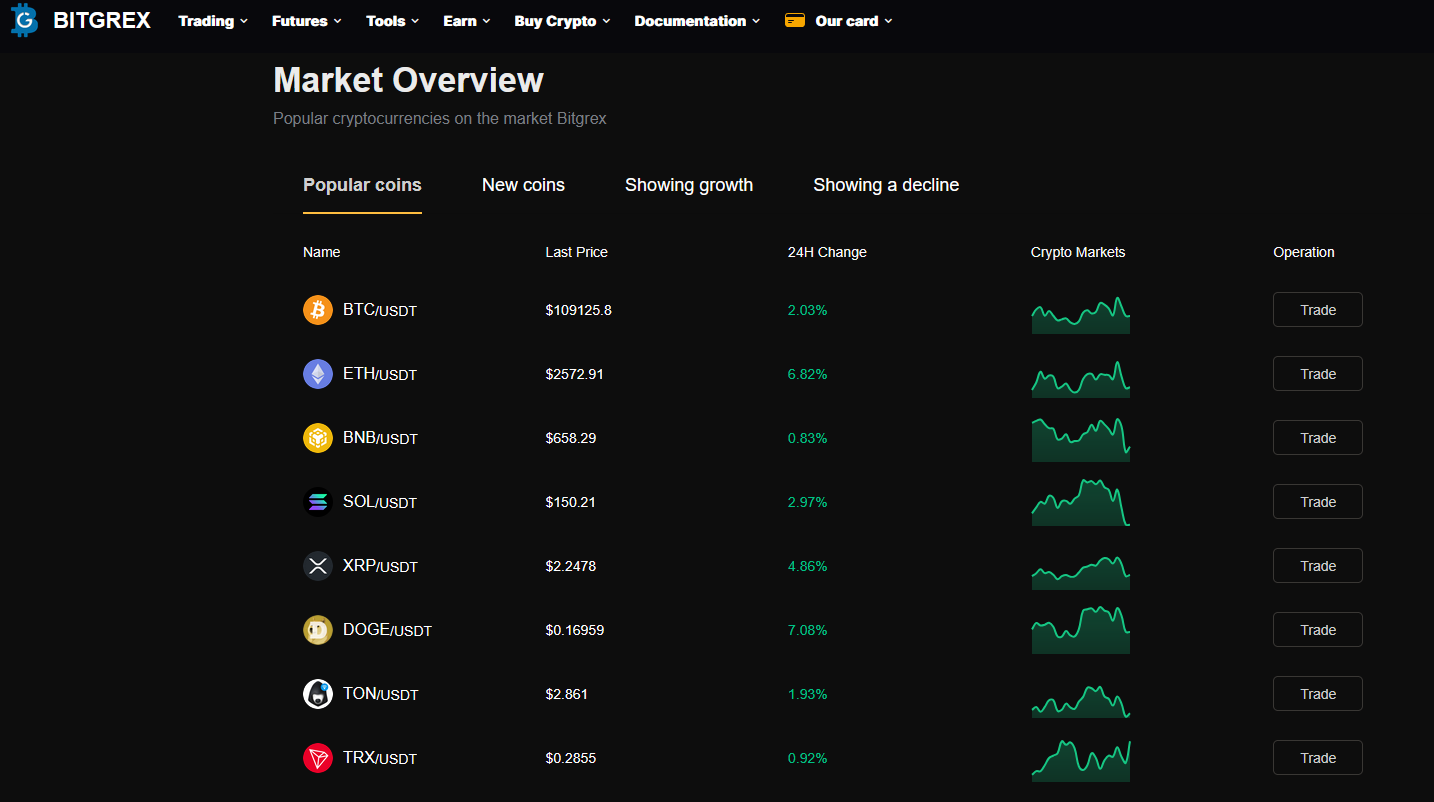Click the Operation column header
The image size is (1434, 802).
1304,252
